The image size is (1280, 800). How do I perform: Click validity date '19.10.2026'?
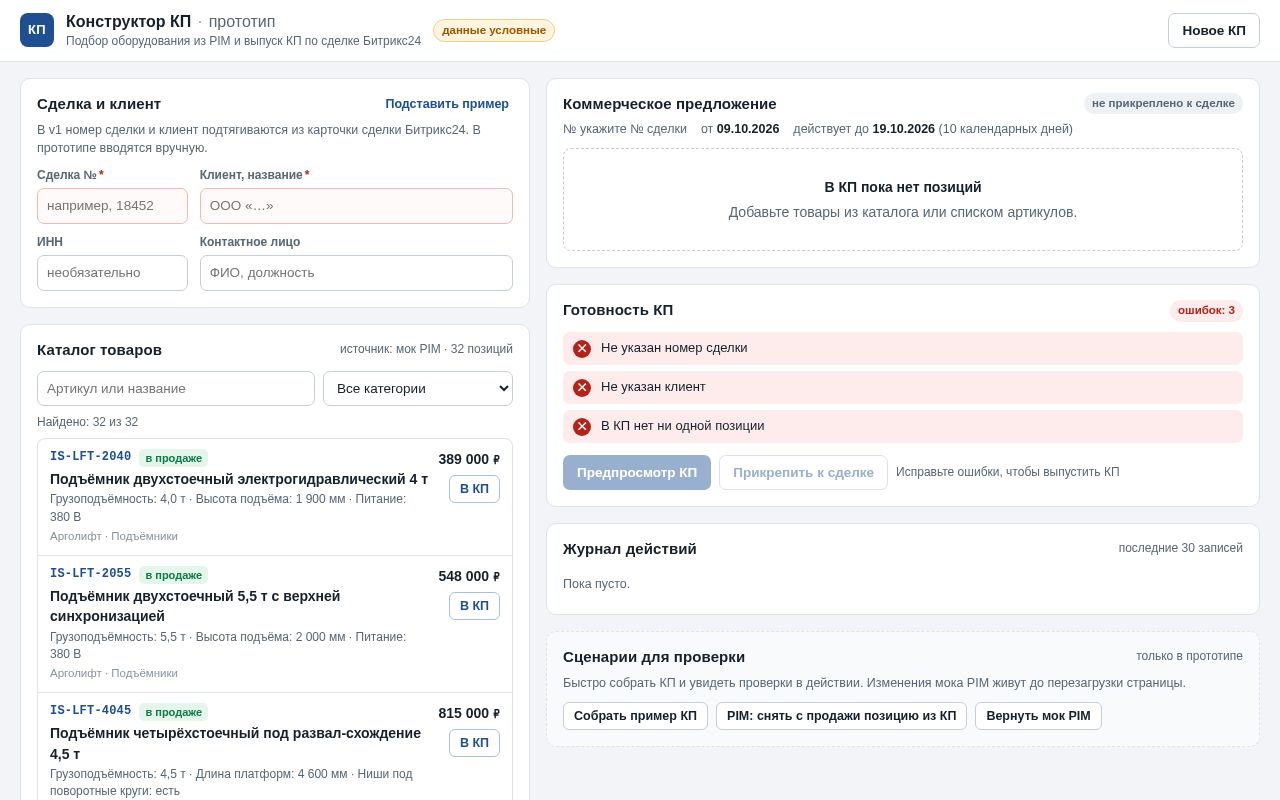pos(904,129)
